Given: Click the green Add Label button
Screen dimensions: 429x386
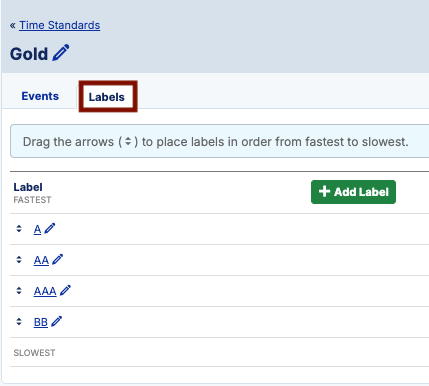Looking at the screenshot, I should [353, 192].
